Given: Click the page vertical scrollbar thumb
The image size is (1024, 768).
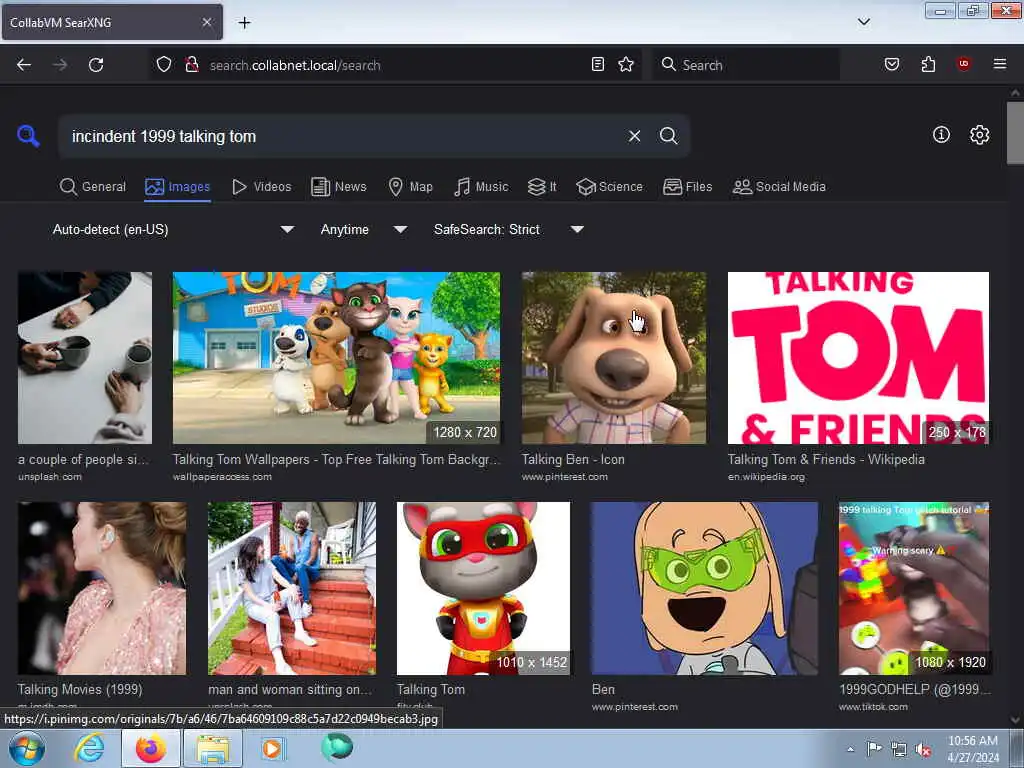Looking at the screenshot, I should 1015,133.
